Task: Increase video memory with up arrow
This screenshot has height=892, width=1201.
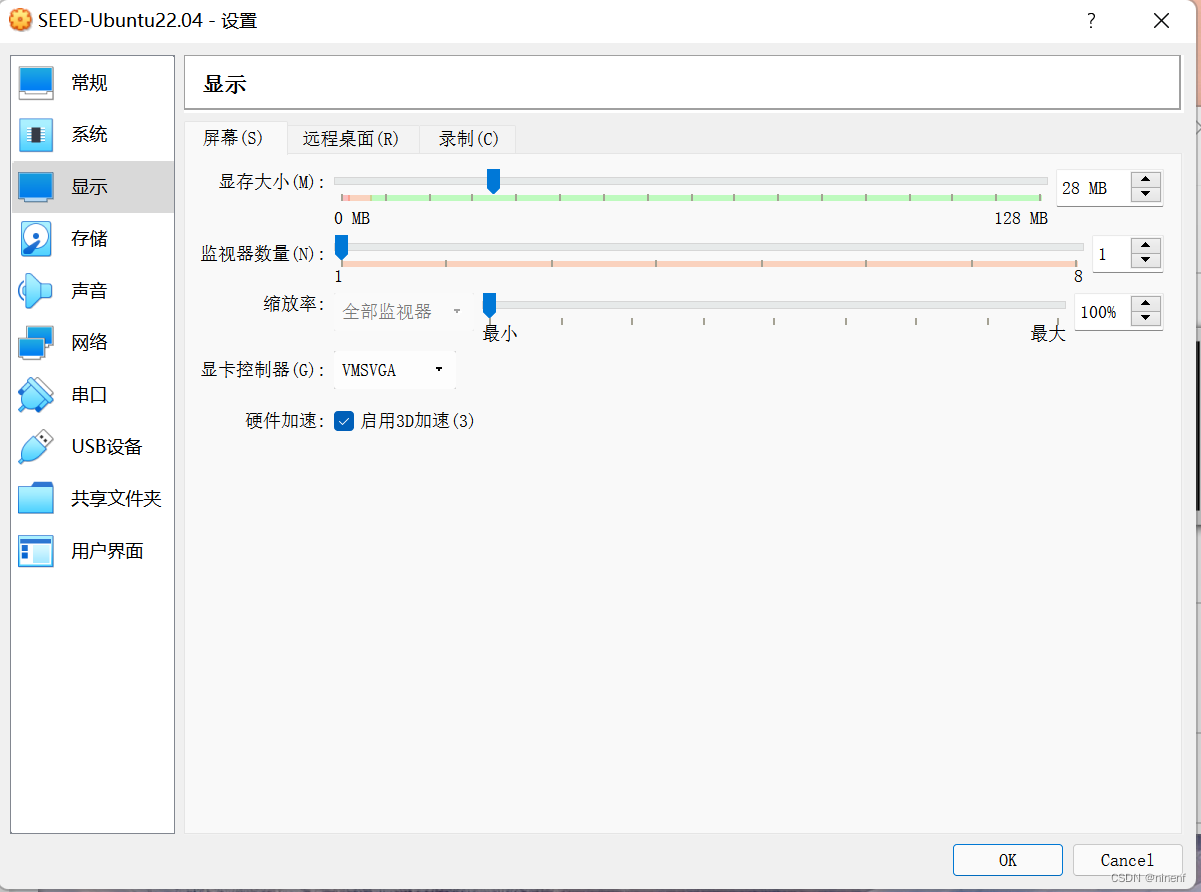Action: [1146, 180]
